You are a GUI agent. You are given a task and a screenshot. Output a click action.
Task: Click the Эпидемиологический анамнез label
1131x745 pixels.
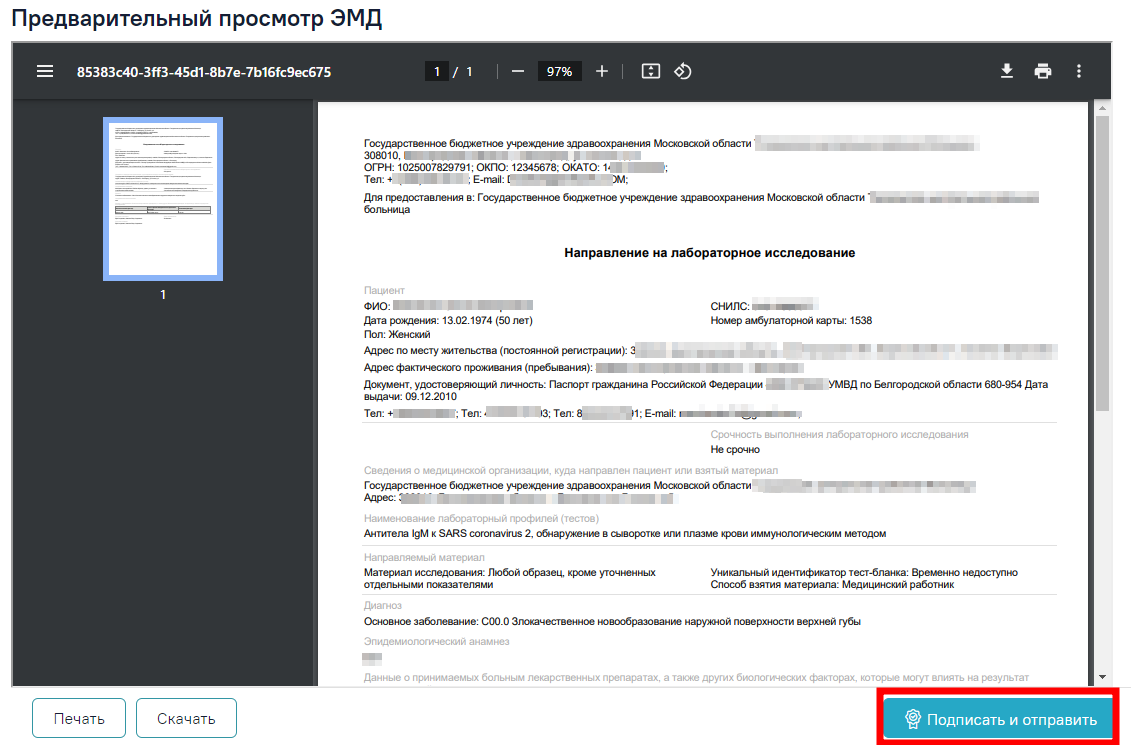click(436, 641)
